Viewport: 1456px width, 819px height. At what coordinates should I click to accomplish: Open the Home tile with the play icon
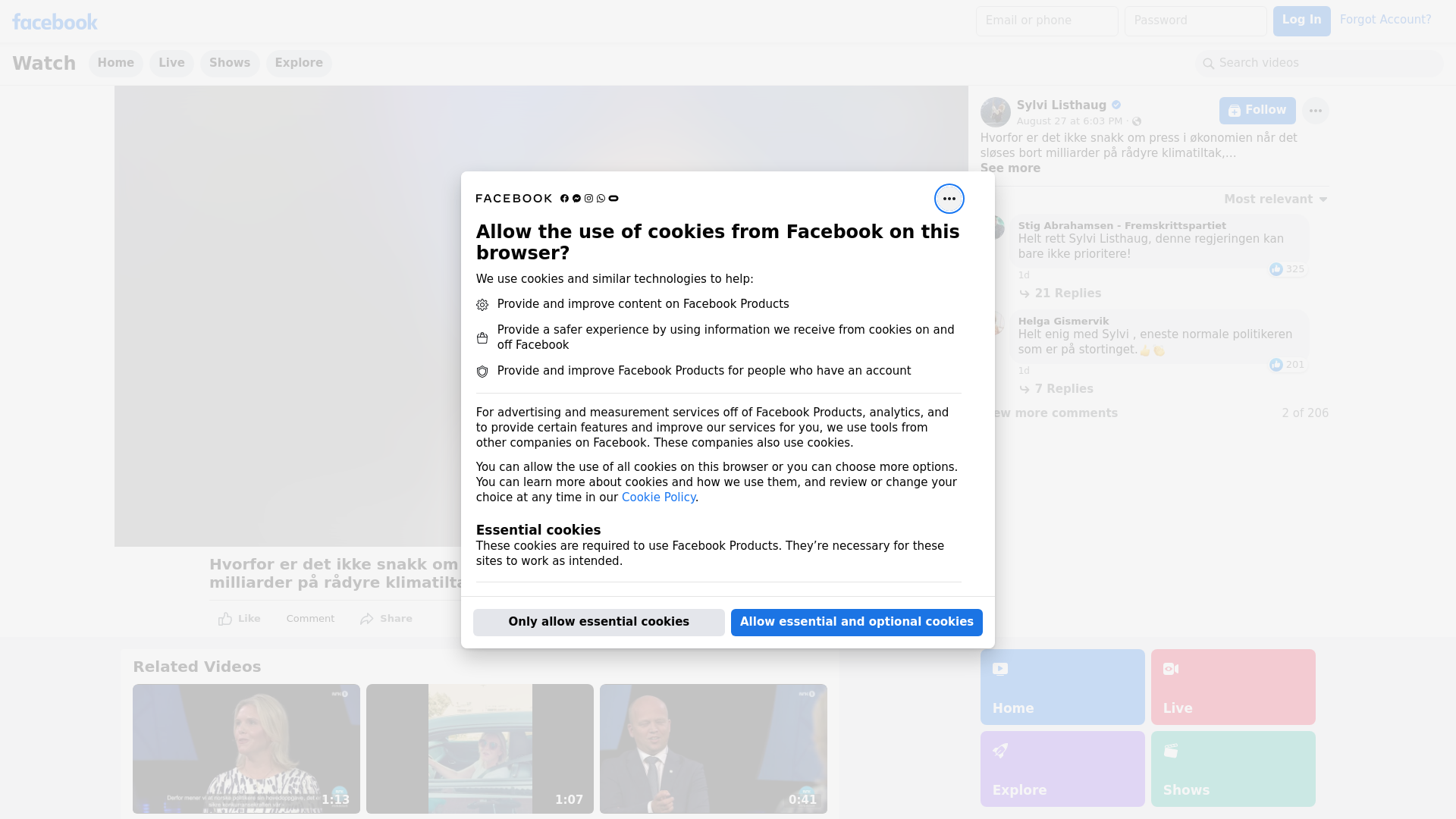coord(1062,687)
